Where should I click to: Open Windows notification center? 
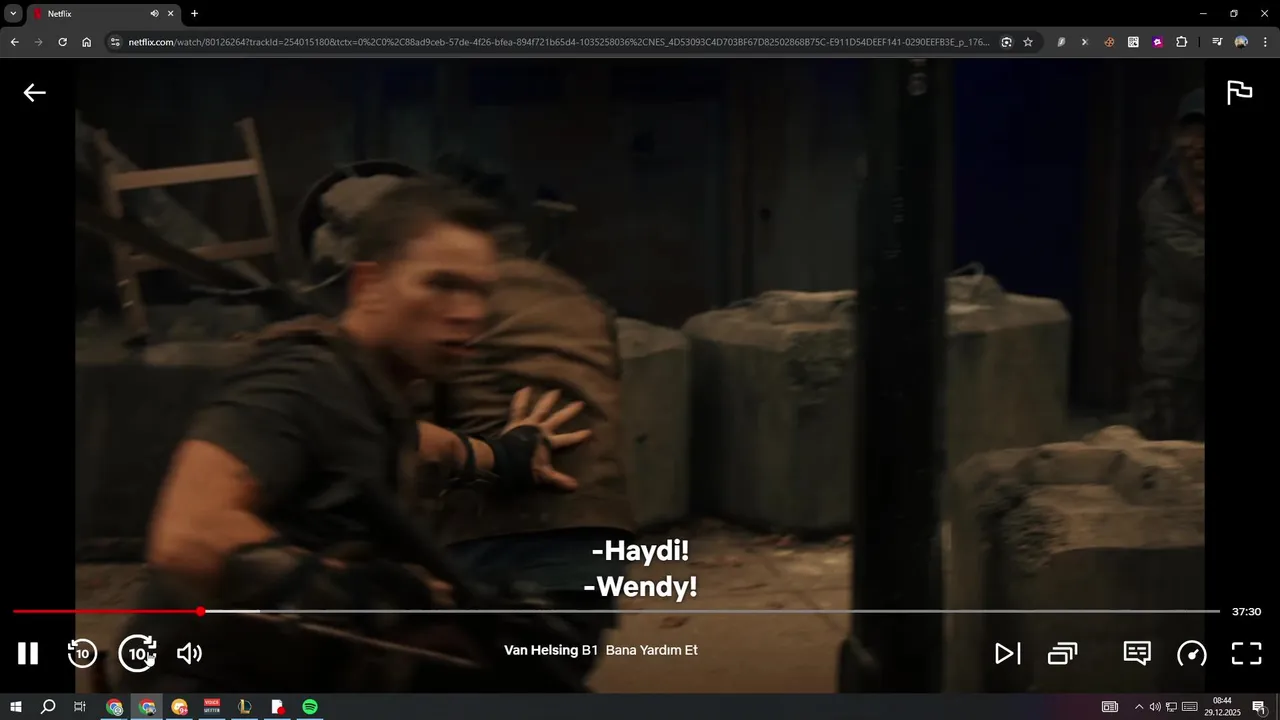click(x=1259, y=707)
